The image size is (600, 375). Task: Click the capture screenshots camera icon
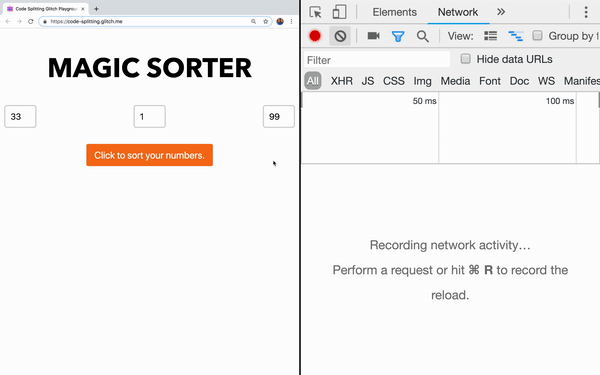tap(373, 36)
